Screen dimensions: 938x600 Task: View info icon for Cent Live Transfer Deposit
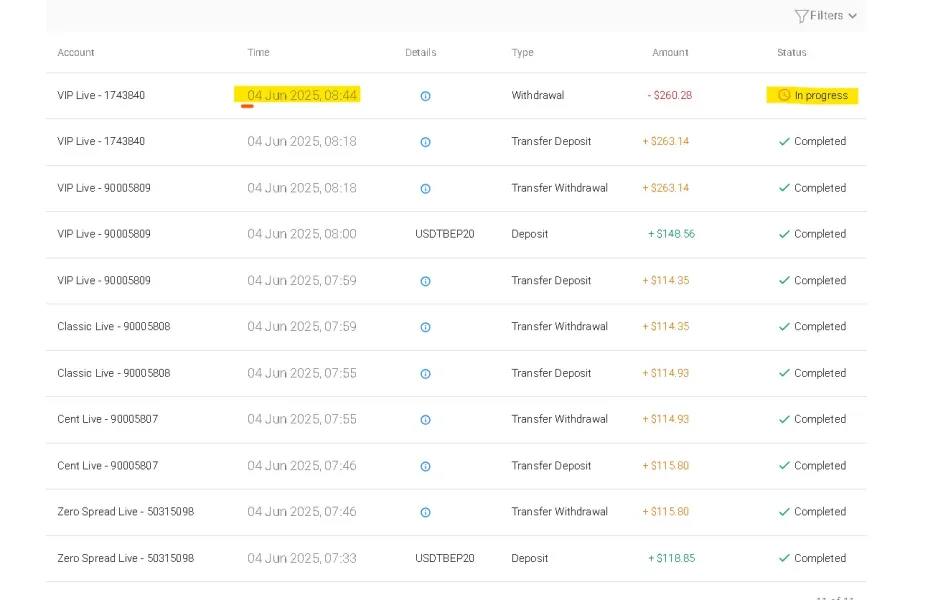[425, 466]
